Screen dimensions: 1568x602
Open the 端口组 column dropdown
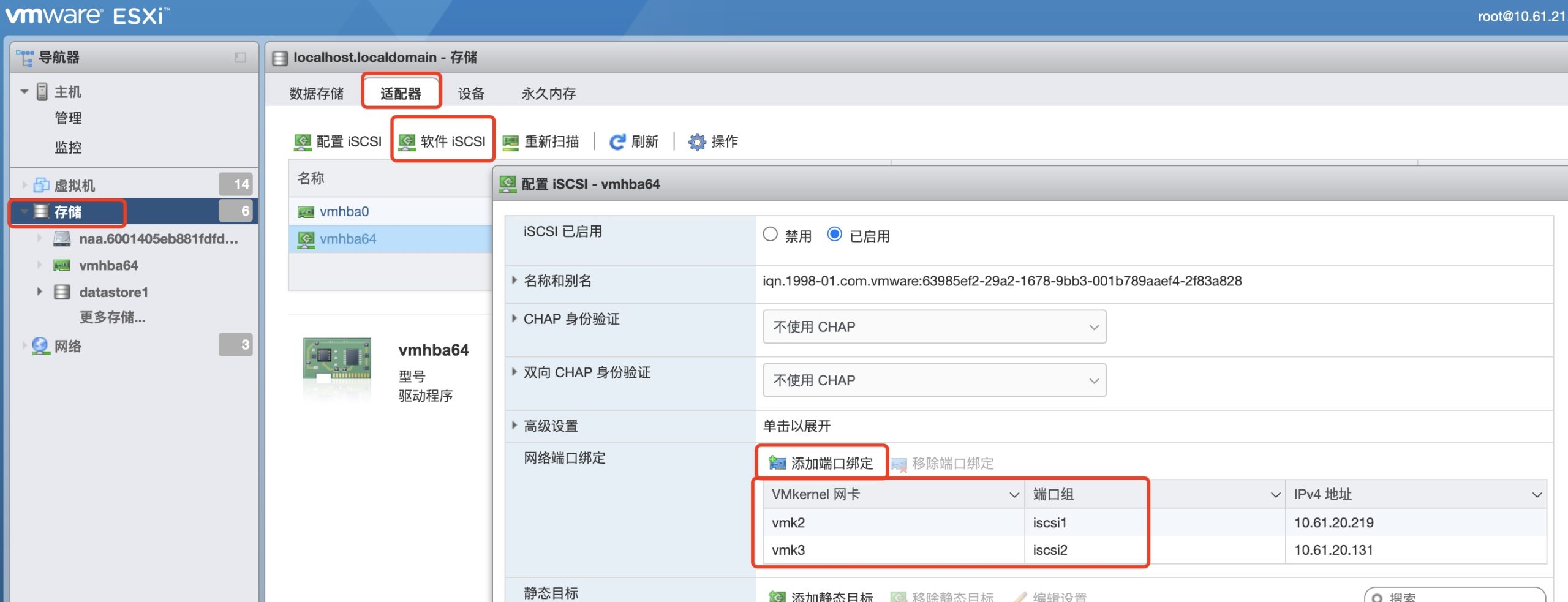click(1275, 495)
